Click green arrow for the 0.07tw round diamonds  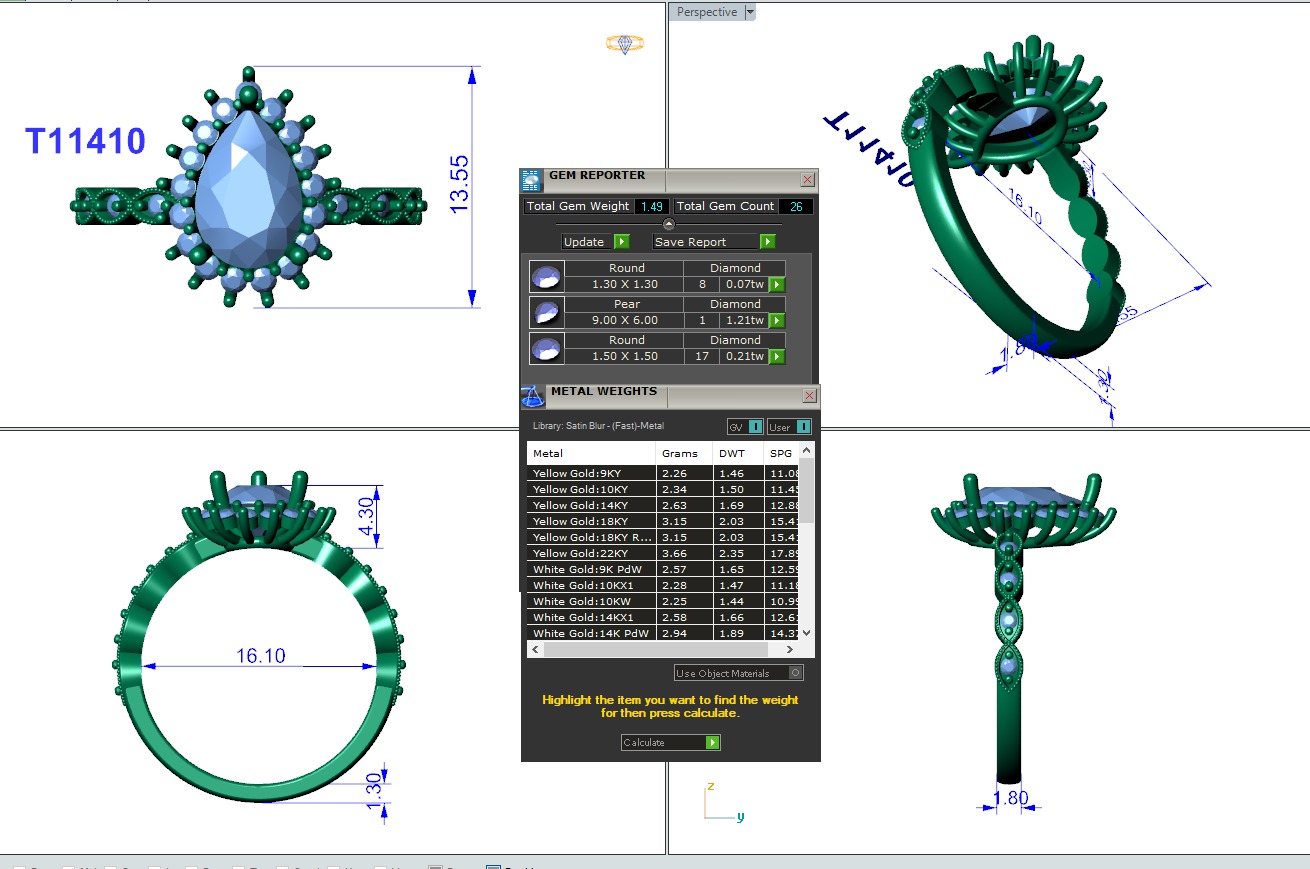[x=777, y=285]
